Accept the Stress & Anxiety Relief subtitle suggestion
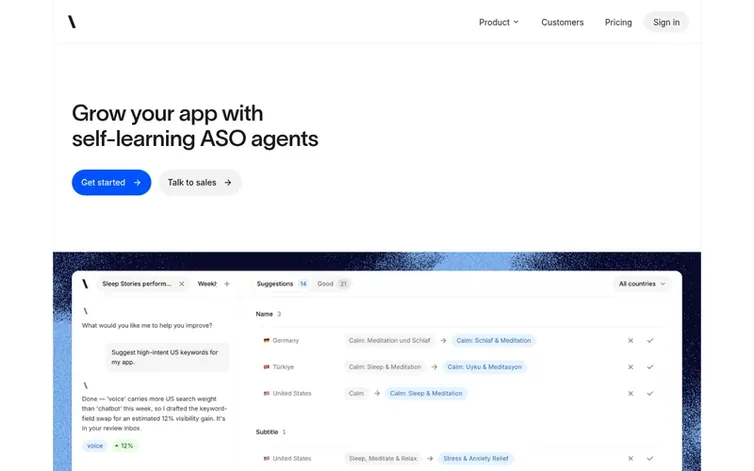The height and width of the screenshot is (471, 754). pyautogui.click(x=650, y=458)
